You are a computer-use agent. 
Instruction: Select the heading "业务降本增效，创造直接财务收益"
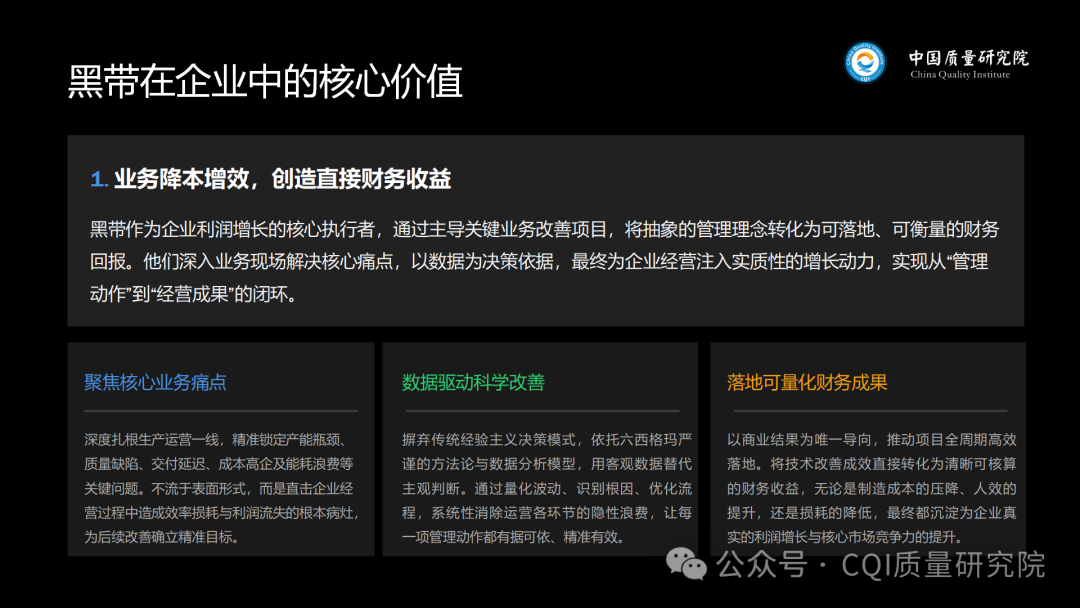tap(282, 179)
